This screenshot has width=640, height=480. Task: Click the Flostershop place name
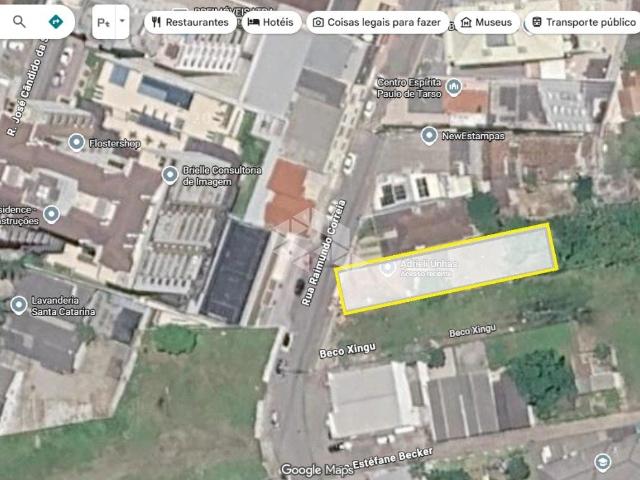[115, 143]
